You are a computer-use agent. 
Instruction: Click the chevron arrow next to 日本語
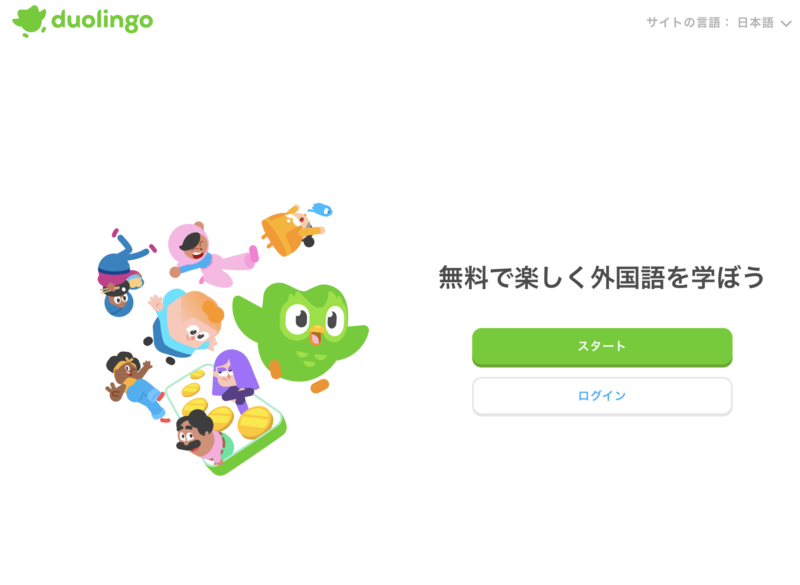(x=786, y=23)
